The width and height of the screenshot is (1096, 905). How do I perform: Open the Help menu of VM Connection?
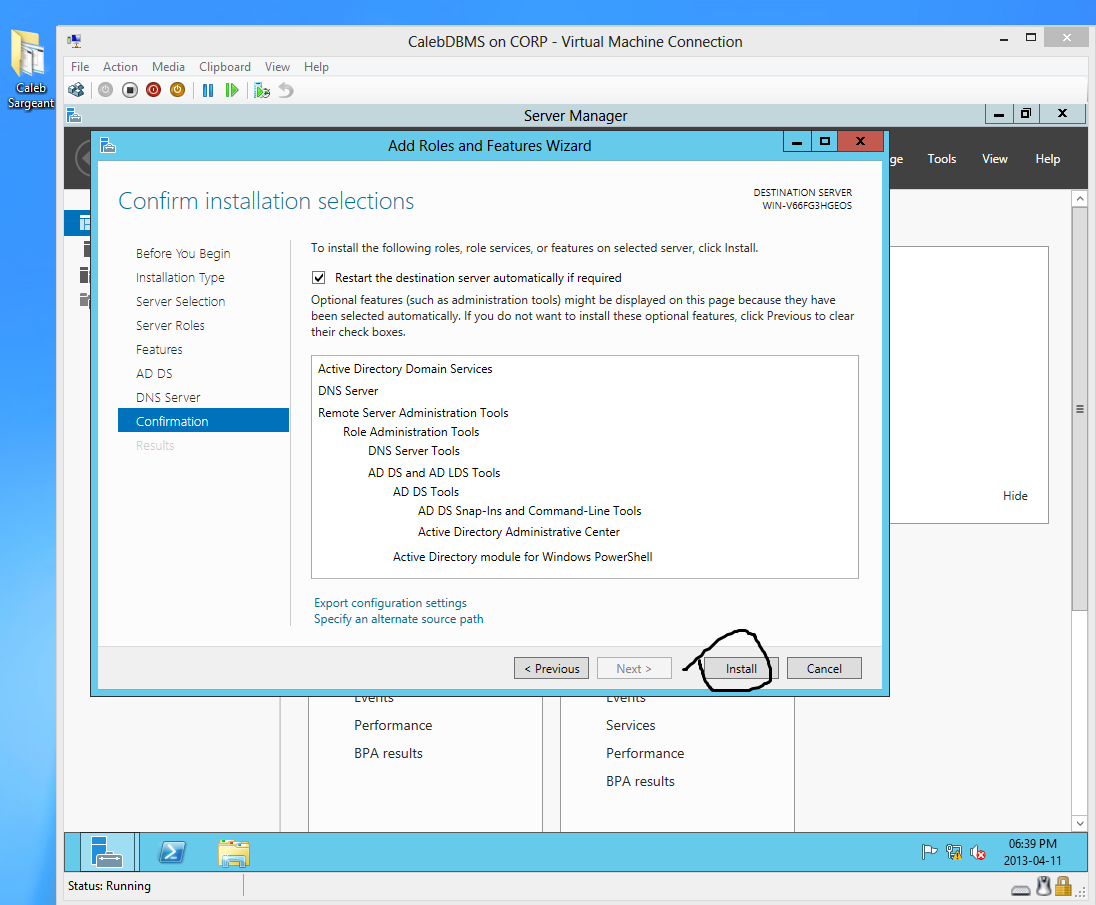click(x=316, y=66)
